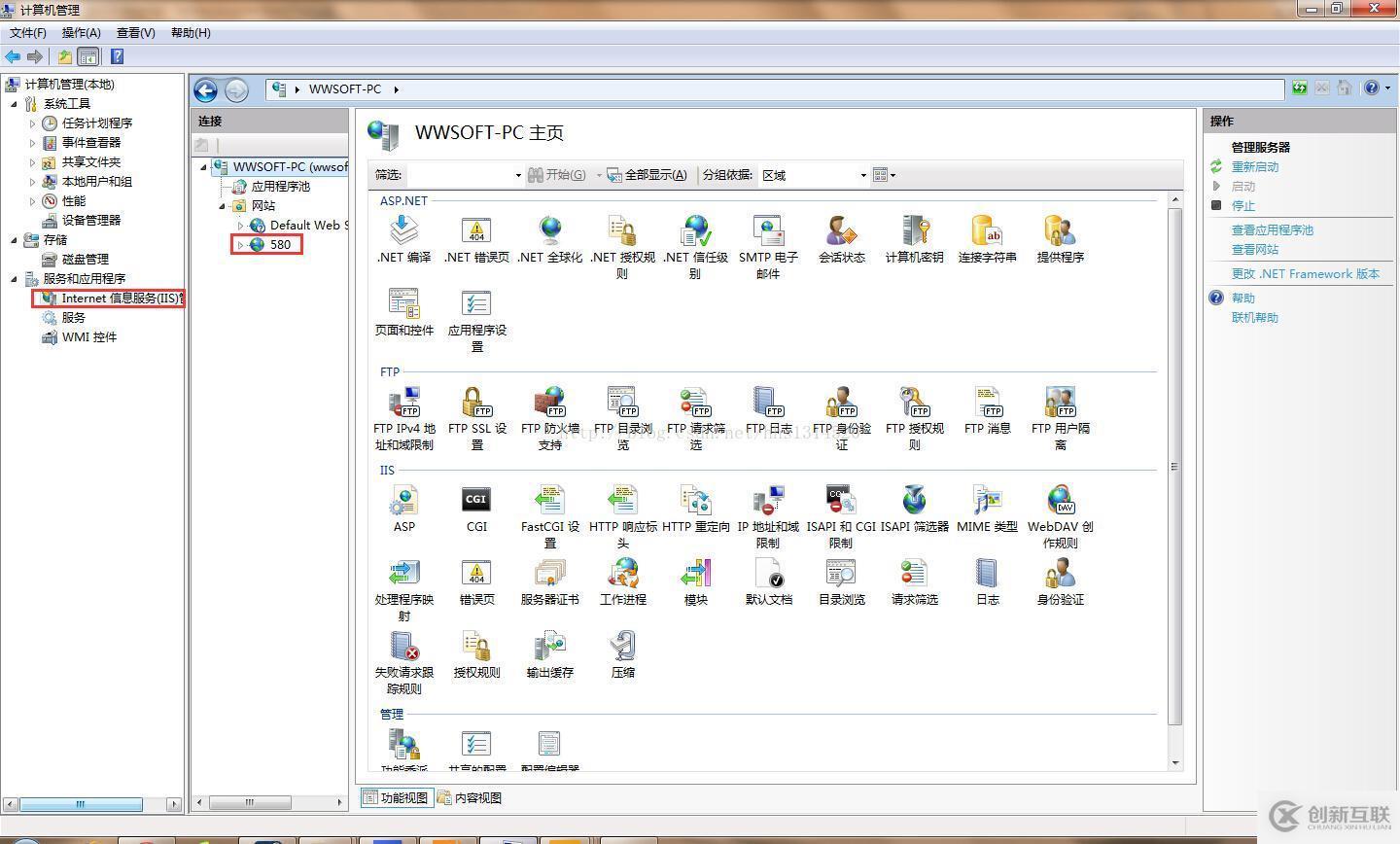Image resolution: width=1400 pixels, height=844 pixels.
Task: Open the view mode dropdown
Action: pyautogui.click(x=884, y=175)
